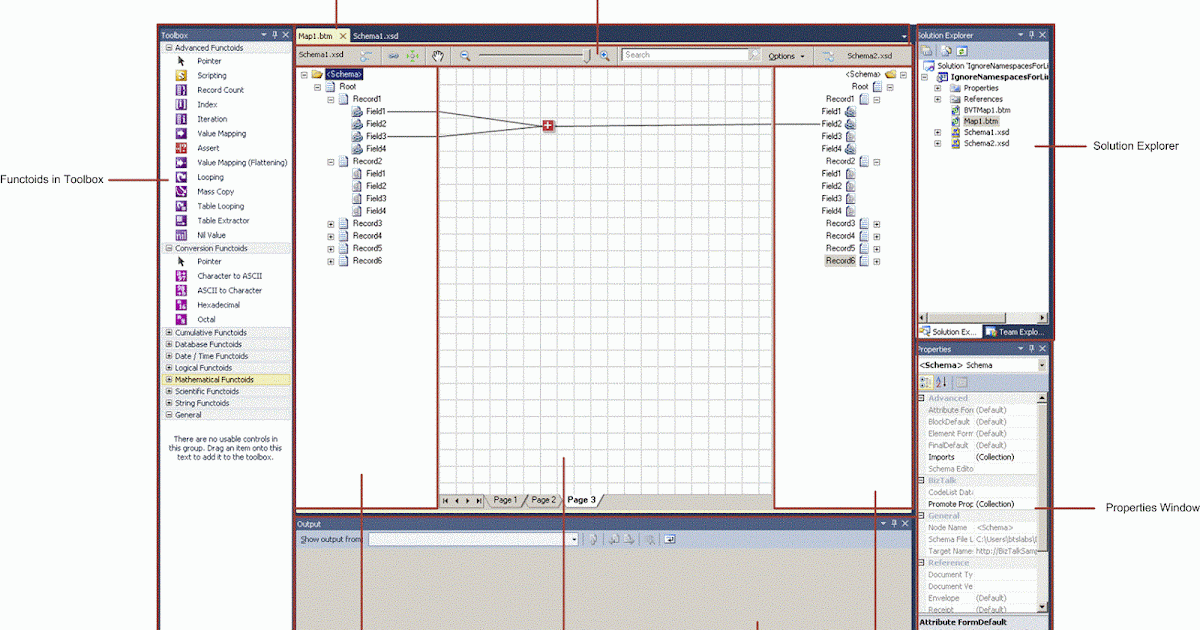Image resolution: width=1200 pixels, height=630 pixels.
Task: Select the Looping functoid in the Toolbox
Action: 210,177
